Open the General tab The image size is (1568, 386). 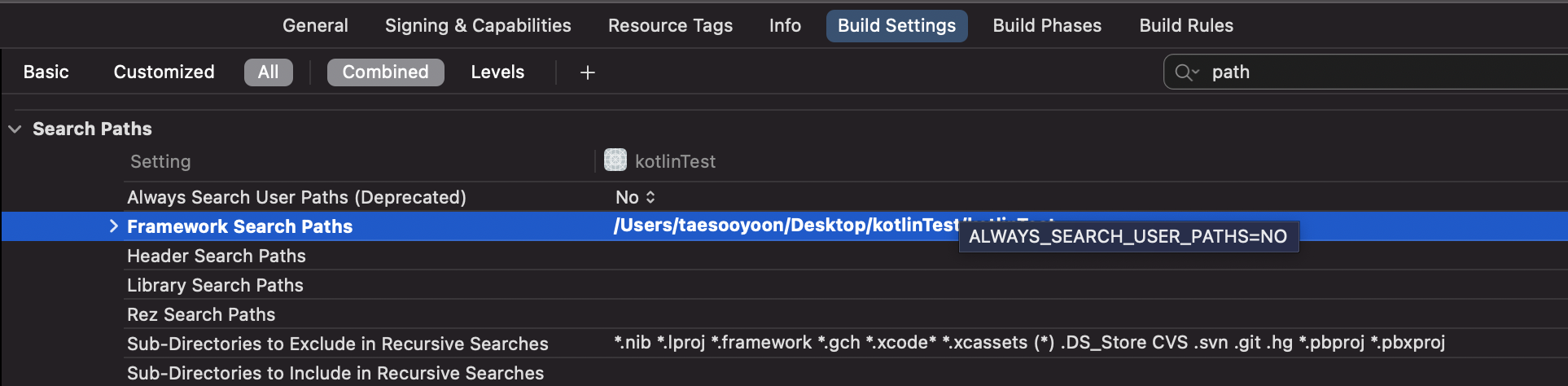point(315,25)
